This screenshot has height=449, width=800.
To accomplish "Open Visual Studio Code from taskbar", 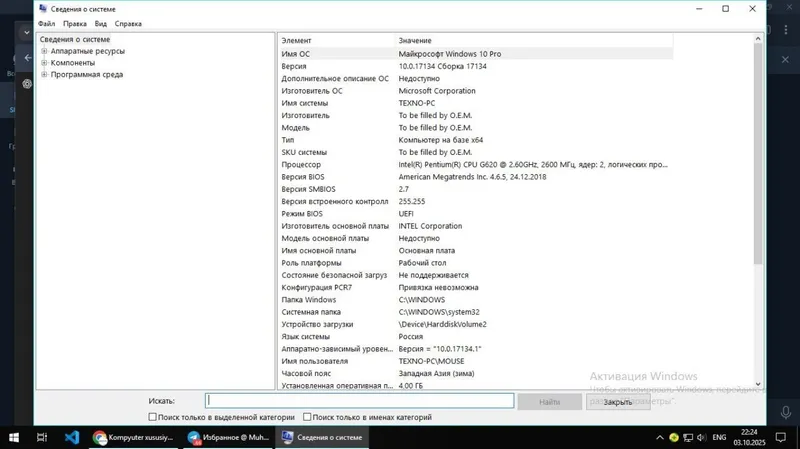I will (x=72, y=437).
